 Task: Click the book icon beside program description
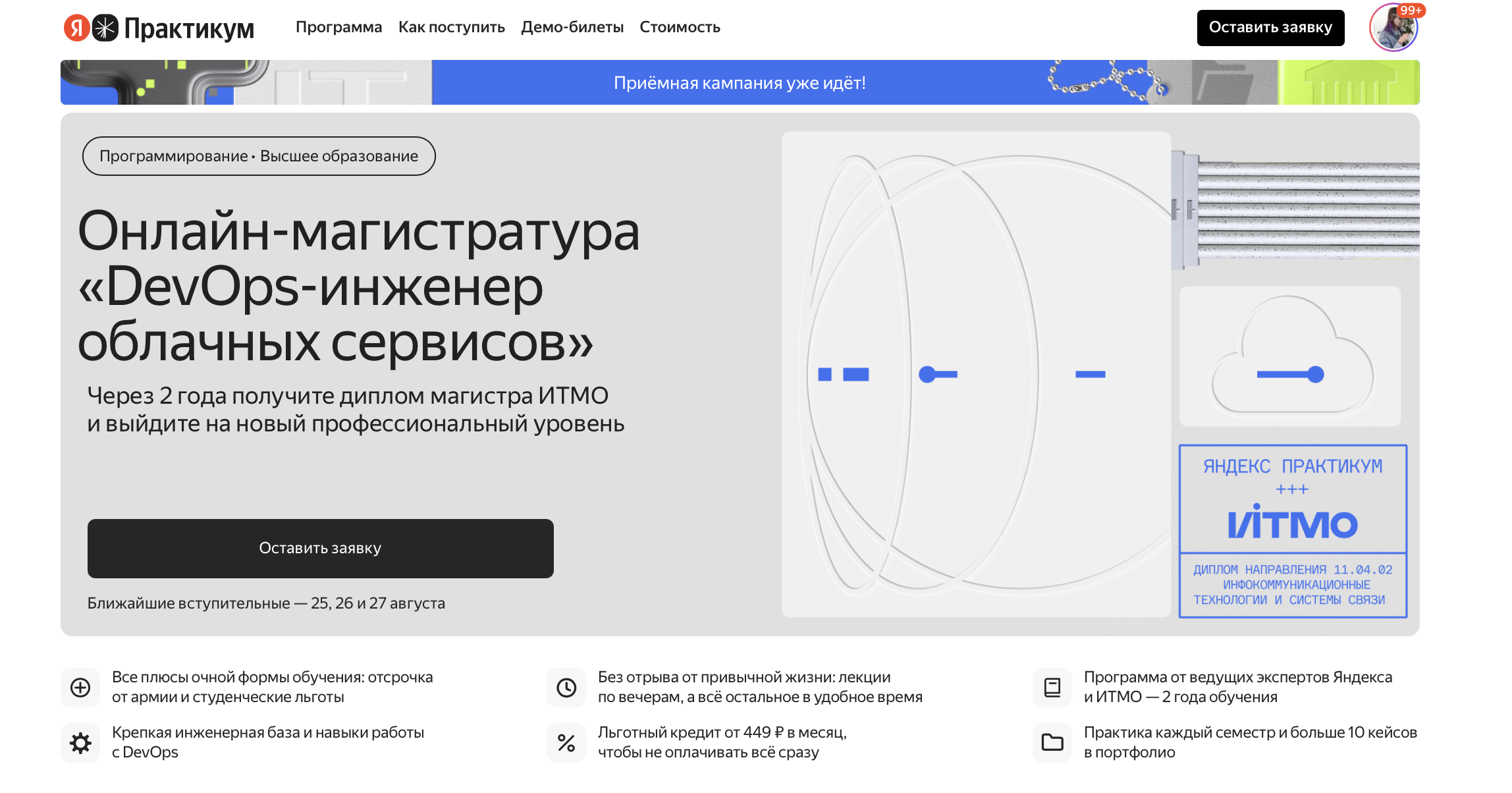1052,688
